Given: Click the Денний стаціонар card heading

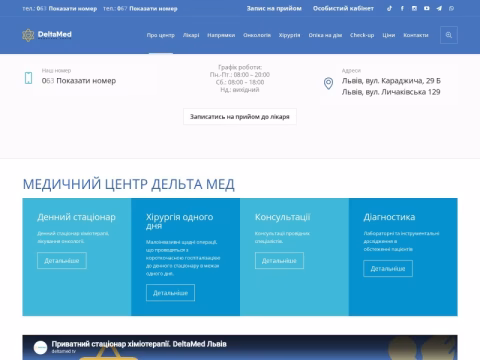Looking at the screenshot, I should click(x=76, y=217).
